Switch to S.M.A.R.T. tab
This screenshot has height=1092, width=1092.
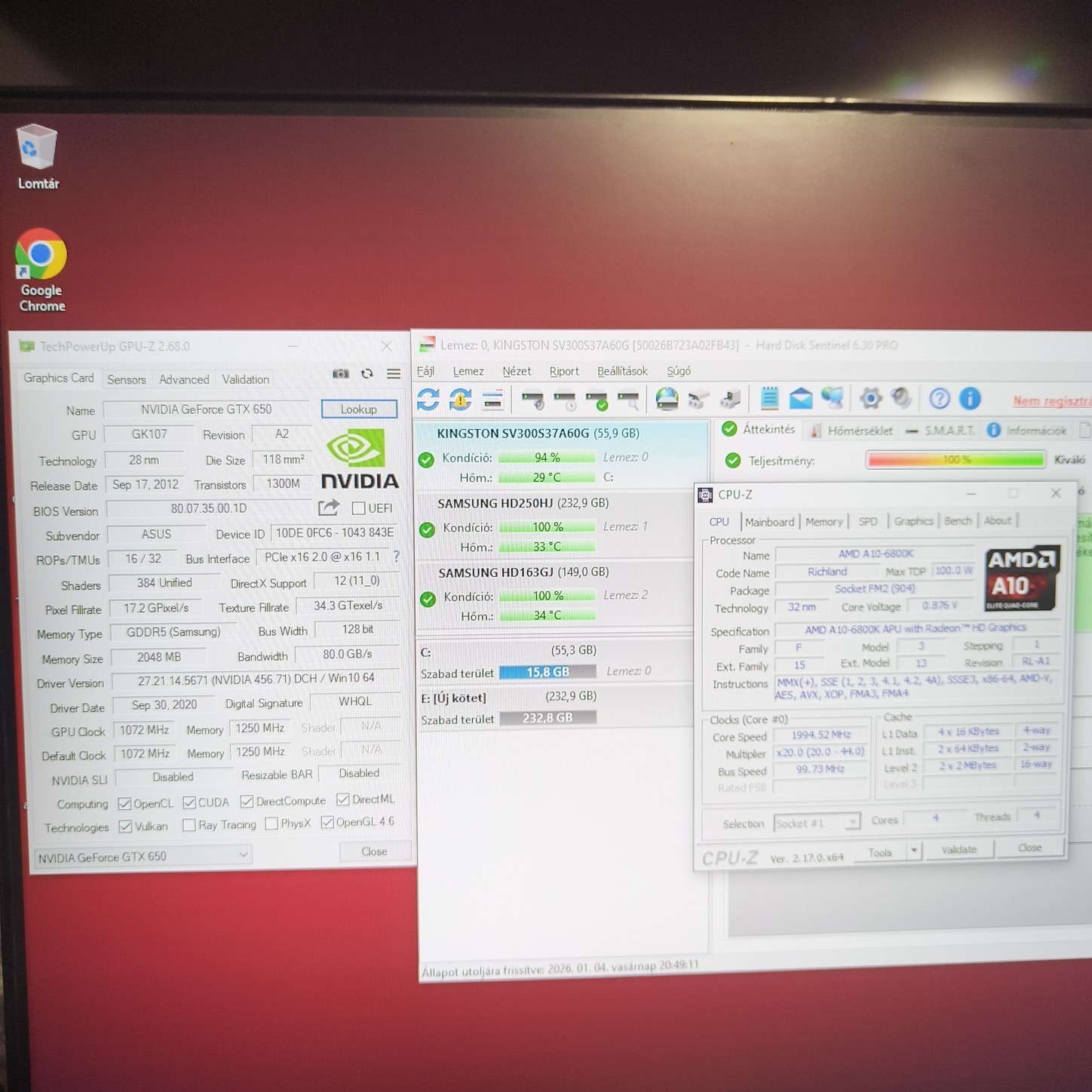pyautogui.click(x=940, y=430)
